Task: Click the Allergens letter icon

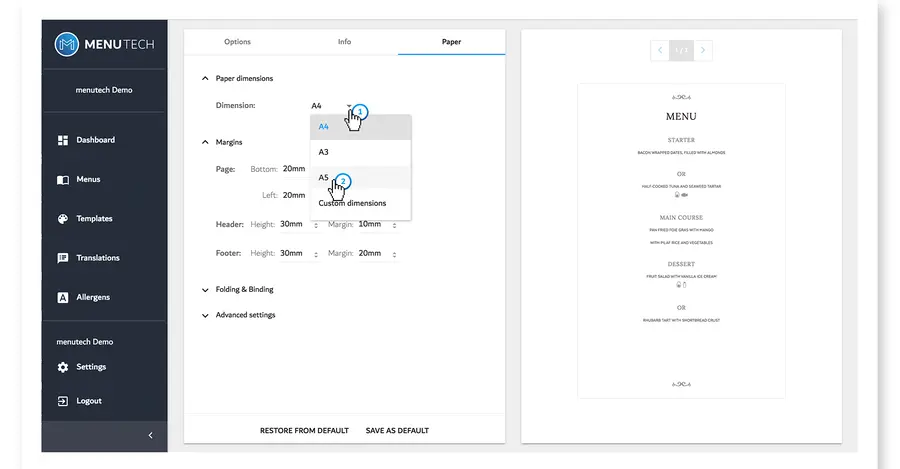Action: pyautogui.click(x=63, y=298)
